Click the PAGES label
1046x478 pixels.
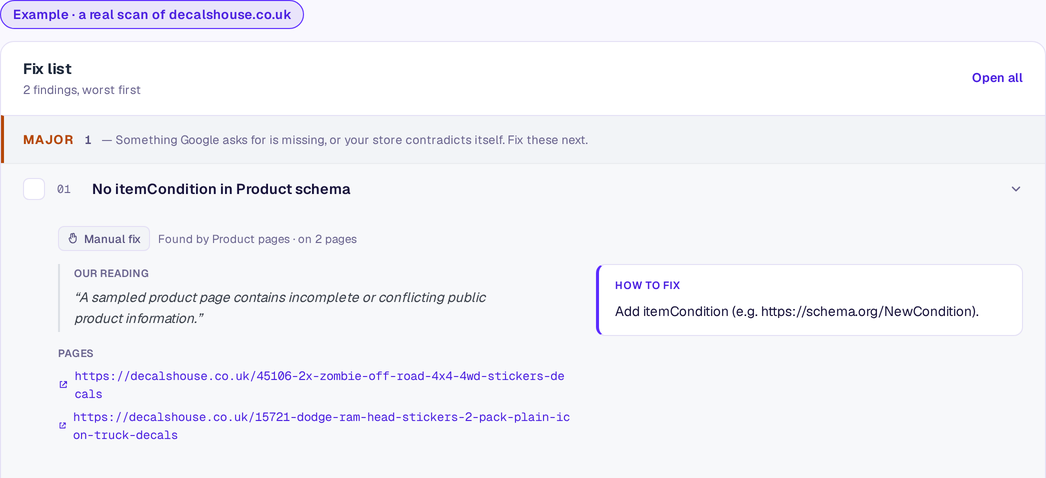pos(75,353)
